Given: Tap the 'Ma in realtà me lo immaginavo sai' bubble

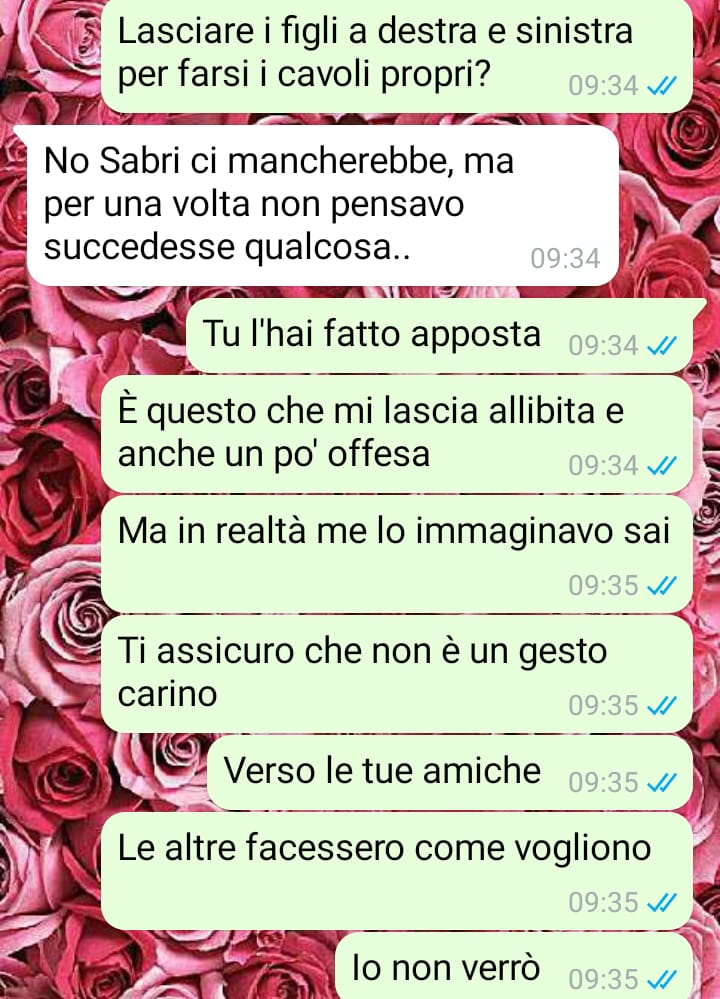Looking at the screenshot, I should (397, 554).
